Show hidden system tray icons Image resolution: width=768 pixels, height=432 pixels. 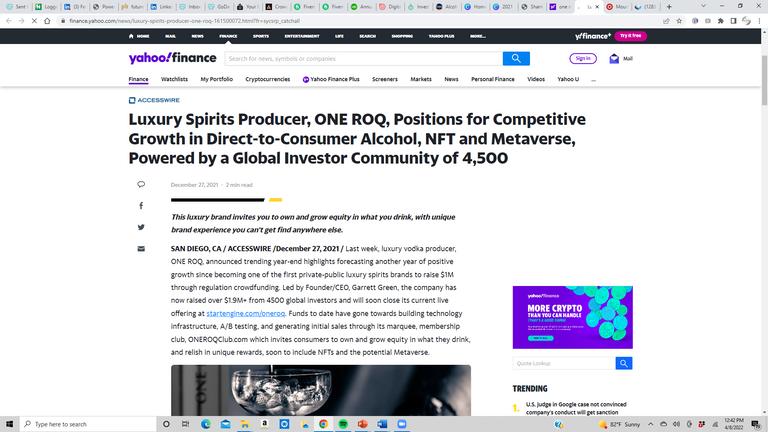[650, 424]
